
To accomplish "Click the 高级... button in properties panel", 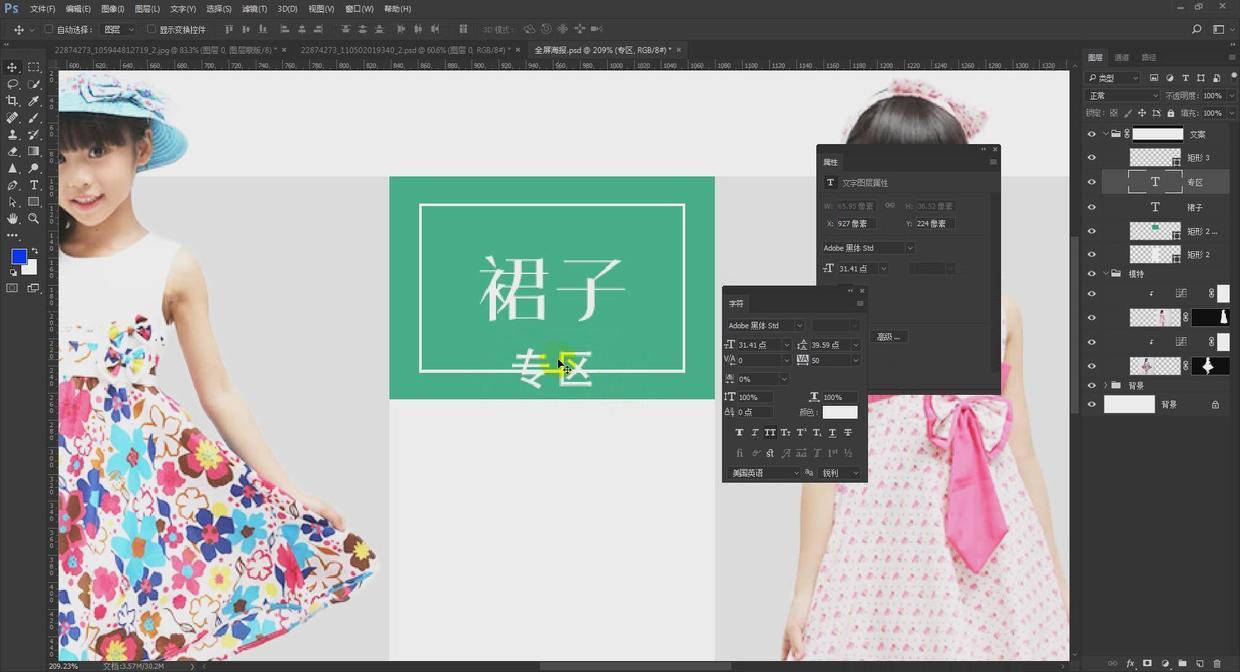I will (x=888, y=337).
